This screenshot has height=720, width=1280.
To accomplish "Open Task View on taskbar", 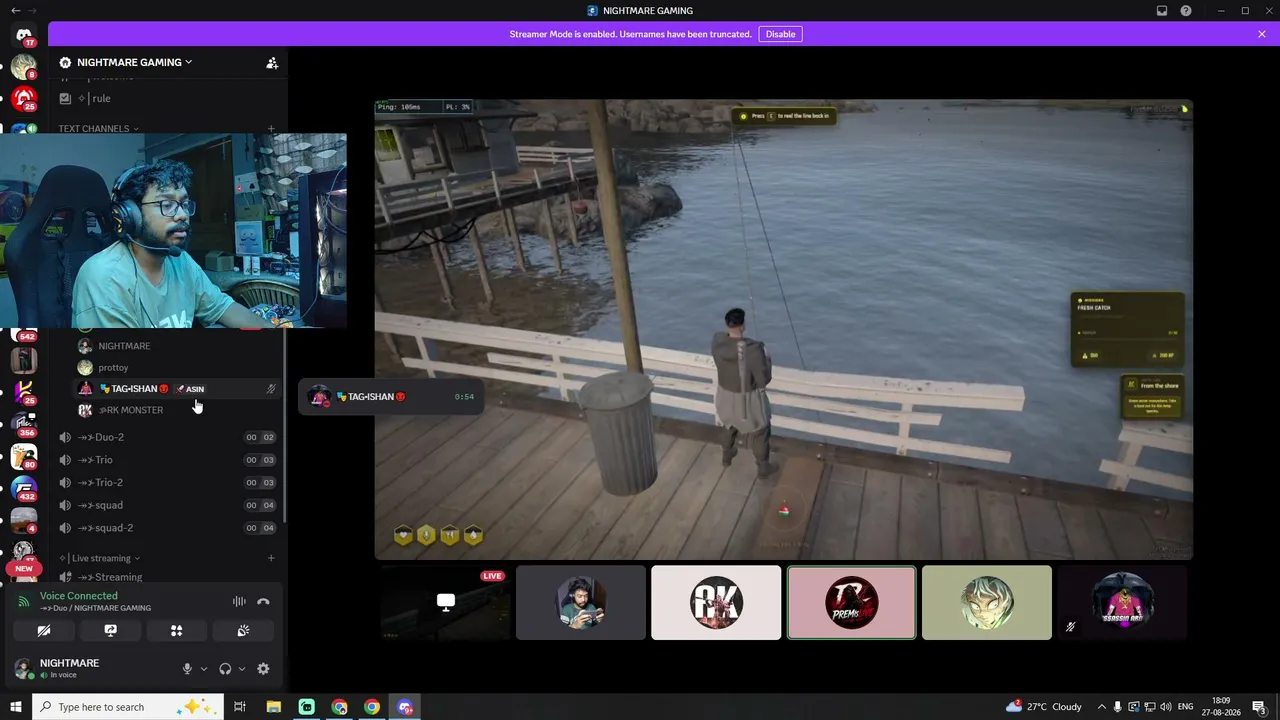I will [x=240, y=707].
